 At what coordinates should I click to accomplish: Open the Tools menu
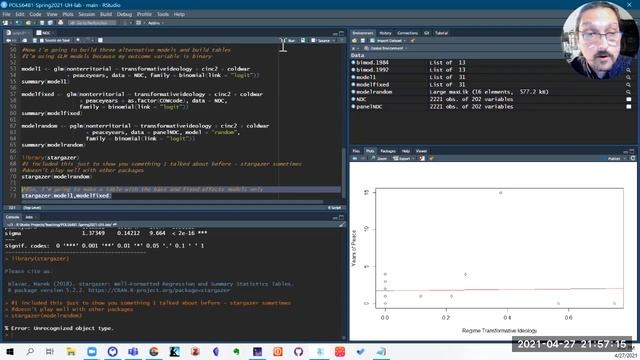(x=162, y=14)
